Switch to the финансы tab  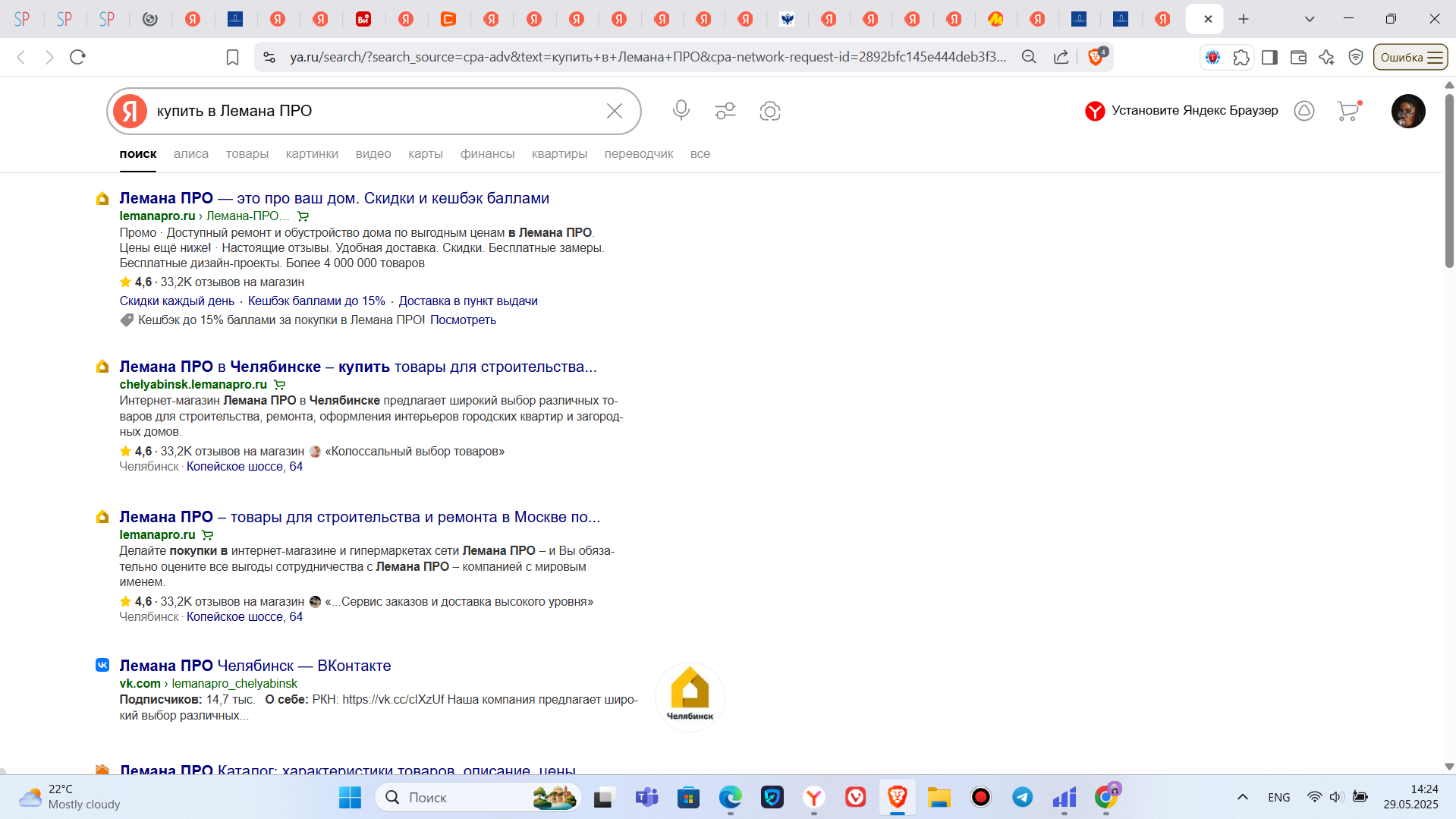tap(487, 153)
